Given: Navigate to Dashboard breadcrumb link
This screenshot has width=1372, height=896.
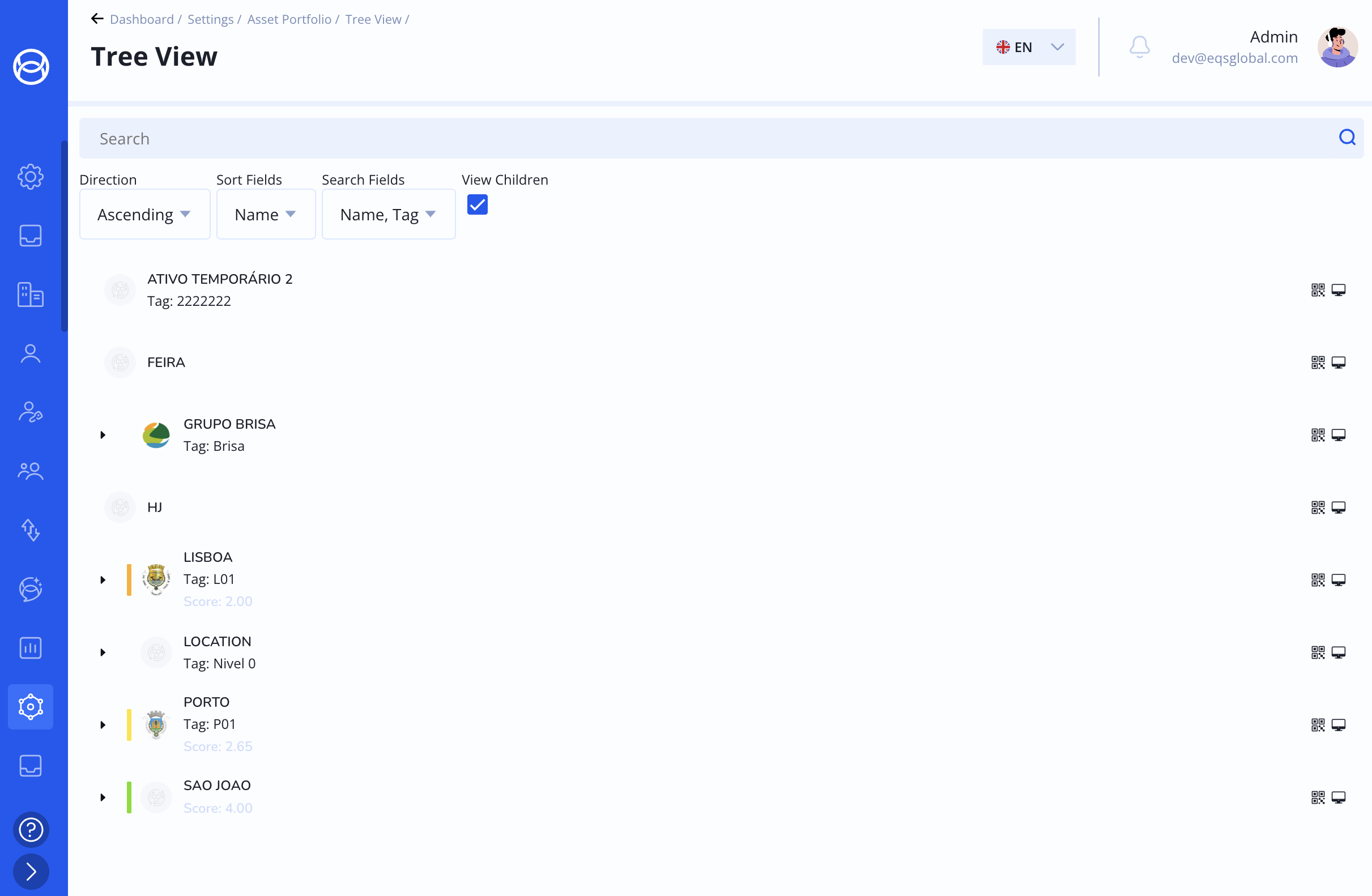Looking at the screenshot, I should [x=141, y=20].
